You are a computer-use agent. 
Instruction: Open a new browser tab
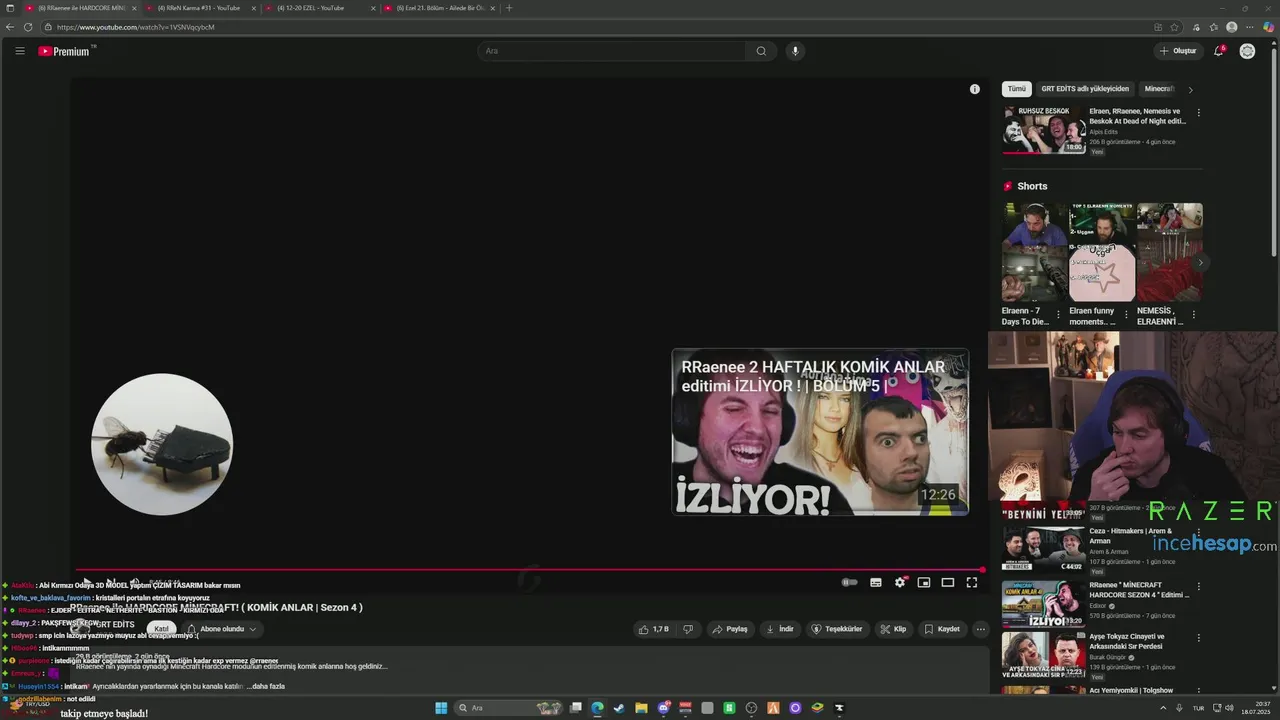click(x=509, y=8)
